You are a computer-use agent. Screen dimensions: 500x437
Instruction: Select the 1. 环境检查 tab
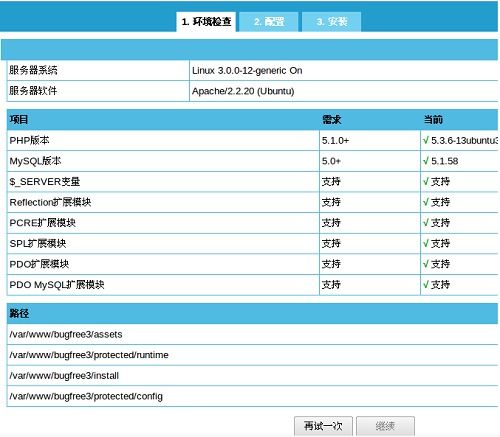[206, 22]
